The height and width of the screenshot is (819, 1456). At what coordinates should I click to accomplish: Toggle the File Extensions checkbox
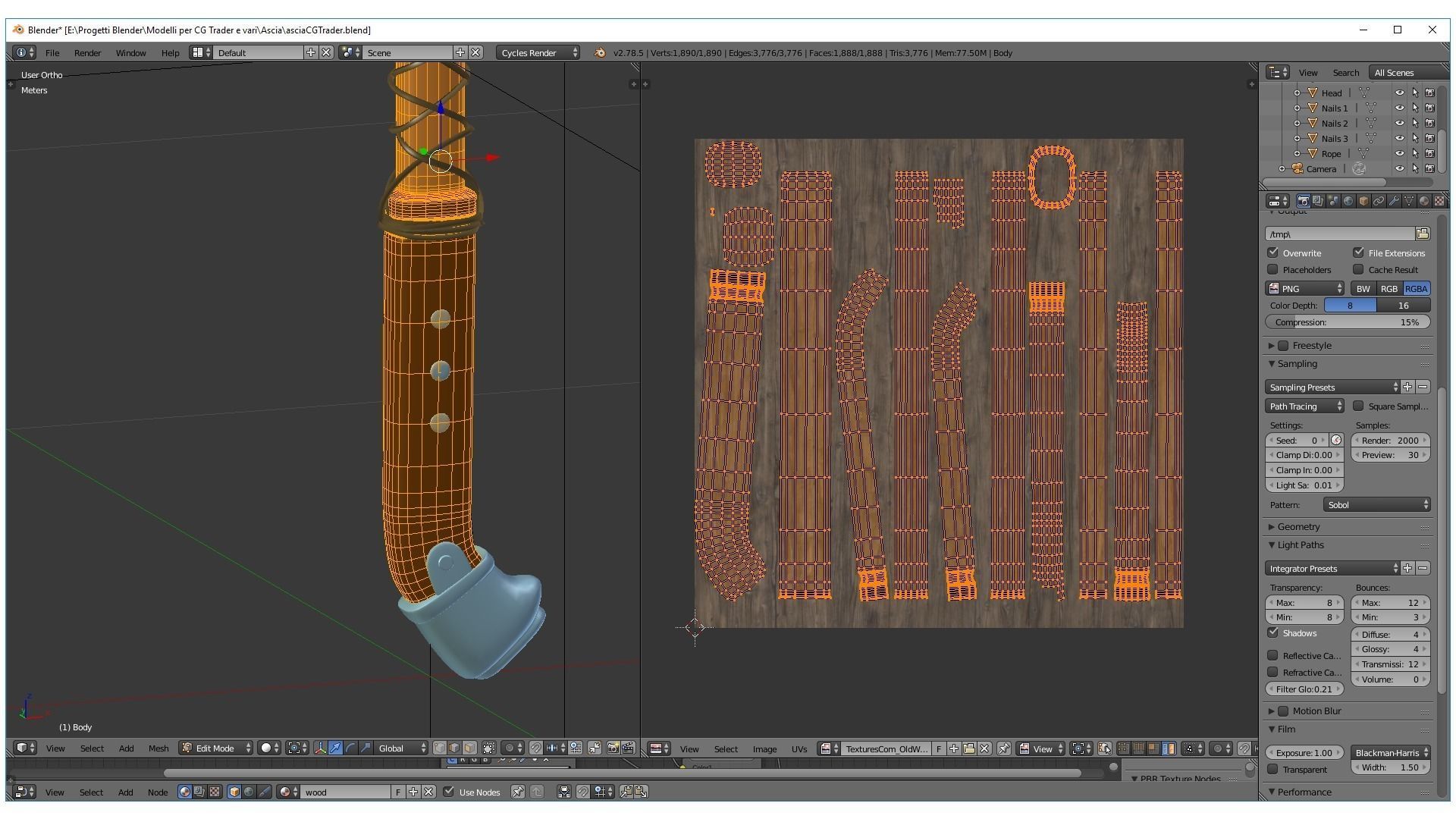1359,253
